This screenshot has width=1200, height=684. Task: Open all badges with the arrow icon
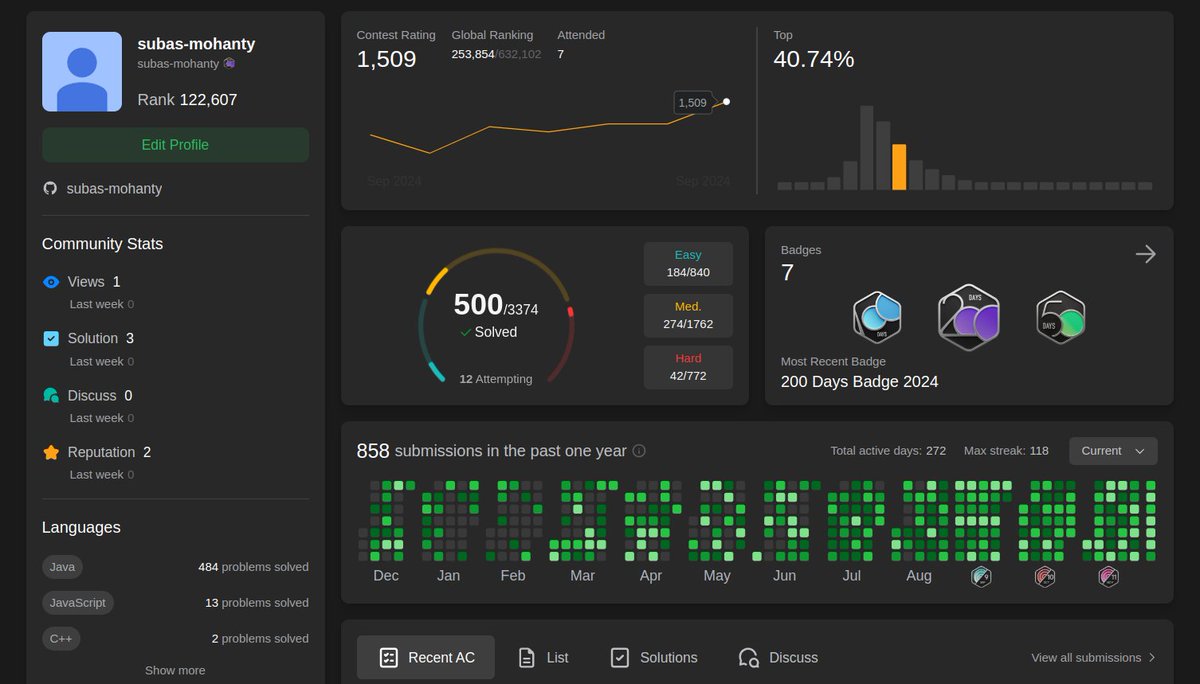pos(1145,254)
